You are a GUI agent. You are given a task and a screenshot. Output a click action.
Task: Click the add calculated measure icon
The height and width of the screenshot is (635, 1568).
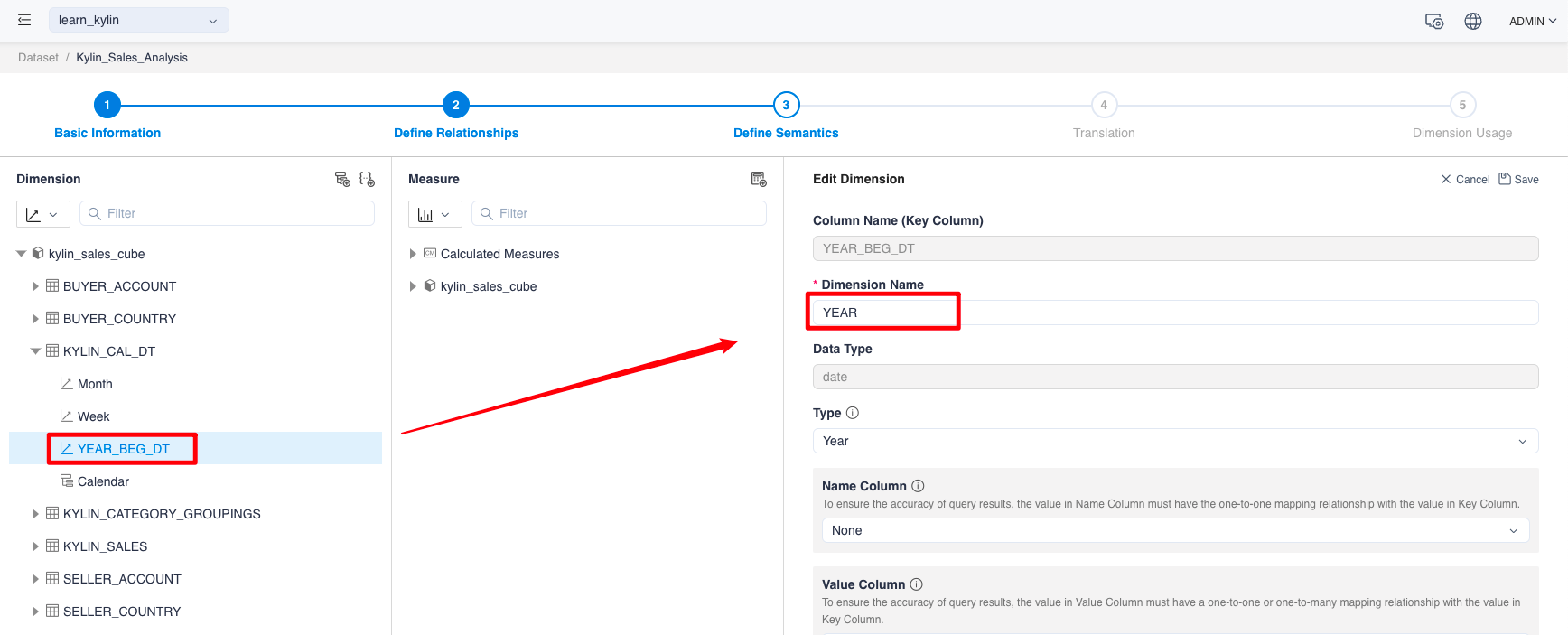point(759,179)
